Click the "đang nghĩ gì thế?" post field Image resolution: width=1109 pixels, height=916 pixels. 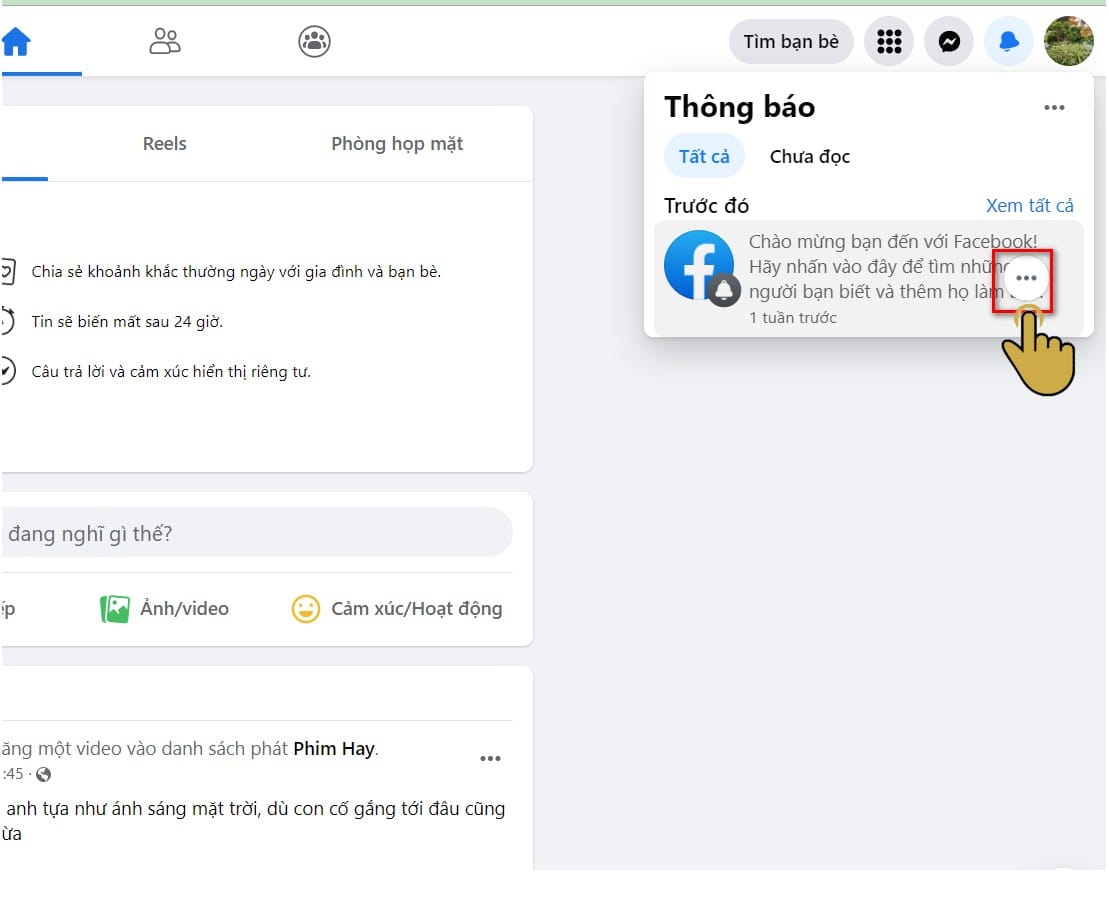click(x=257, y=533)
